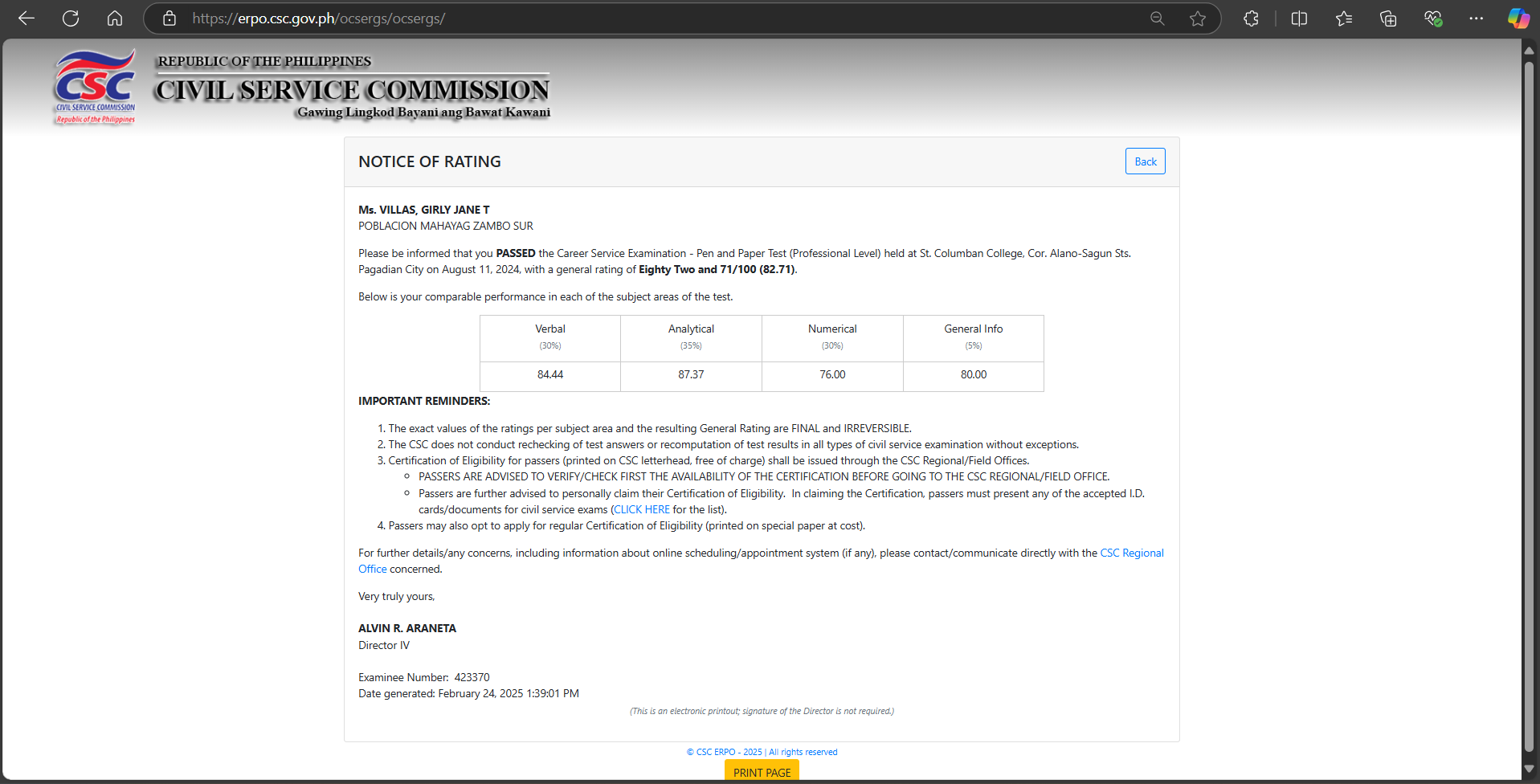Click the electronic printout disclaimer note
Viewport: 1540px width, 784px height.
762,711
